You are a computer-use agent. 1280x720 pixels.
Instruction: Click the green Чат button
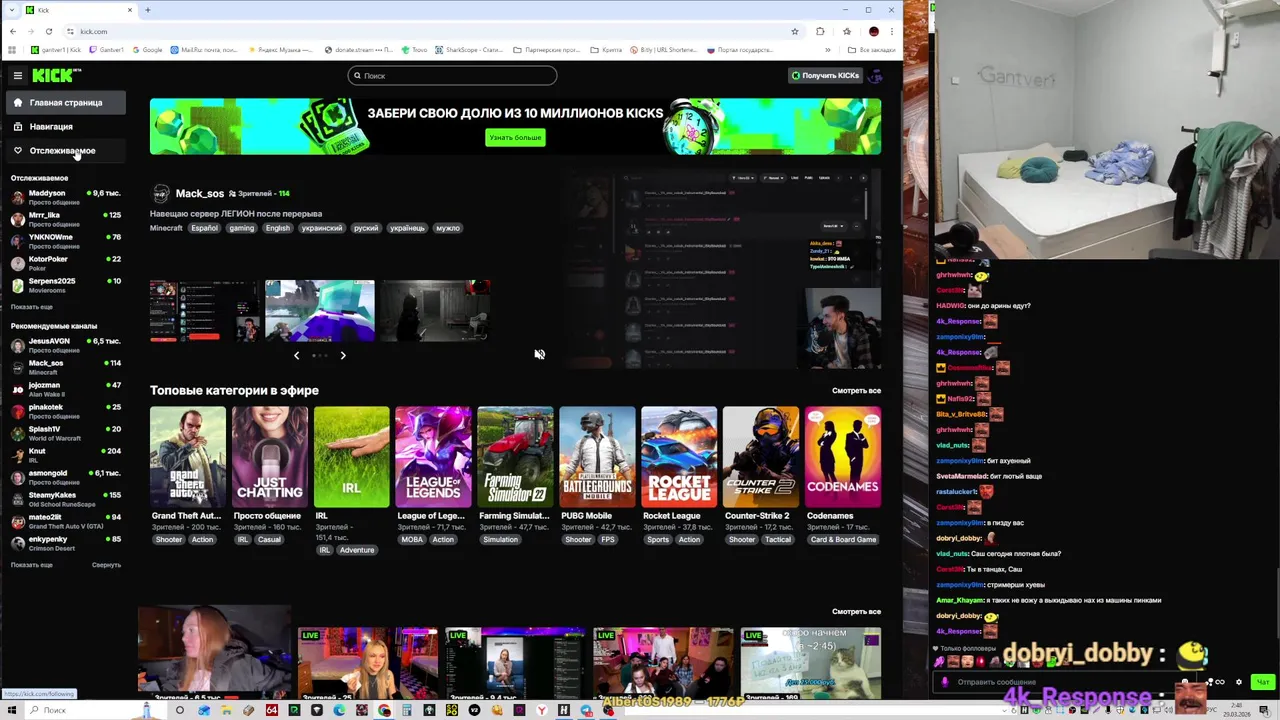1263,682
